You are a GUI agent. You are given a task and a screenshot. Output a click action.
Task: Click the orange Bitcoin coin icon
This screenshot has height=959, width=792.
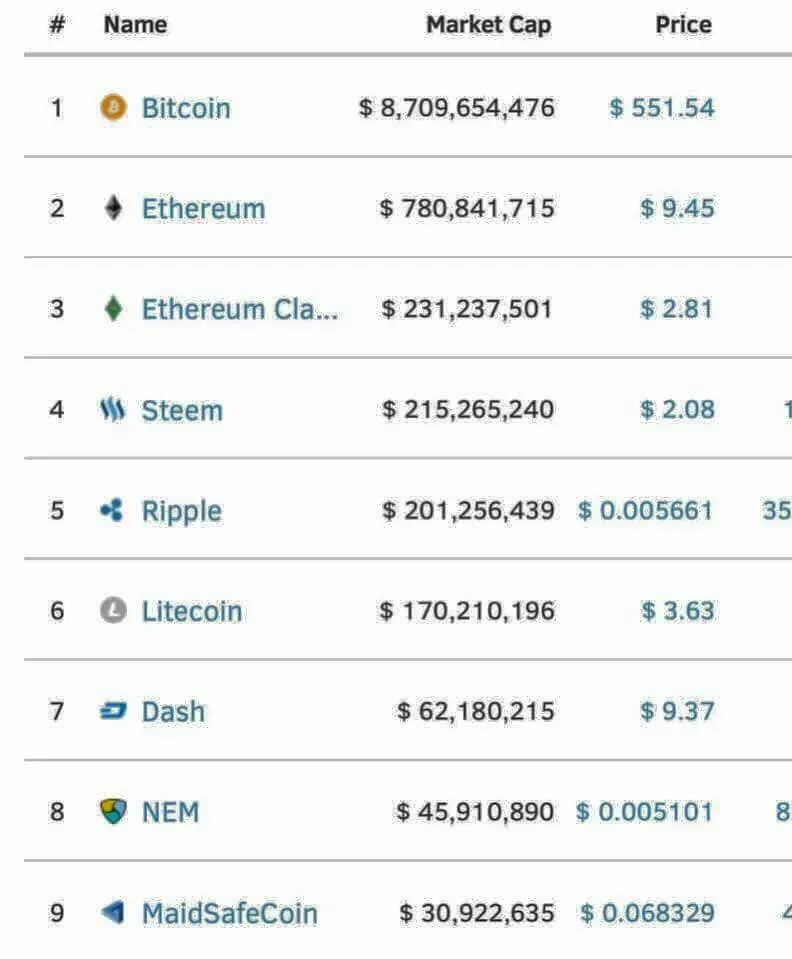pos(113,108)
